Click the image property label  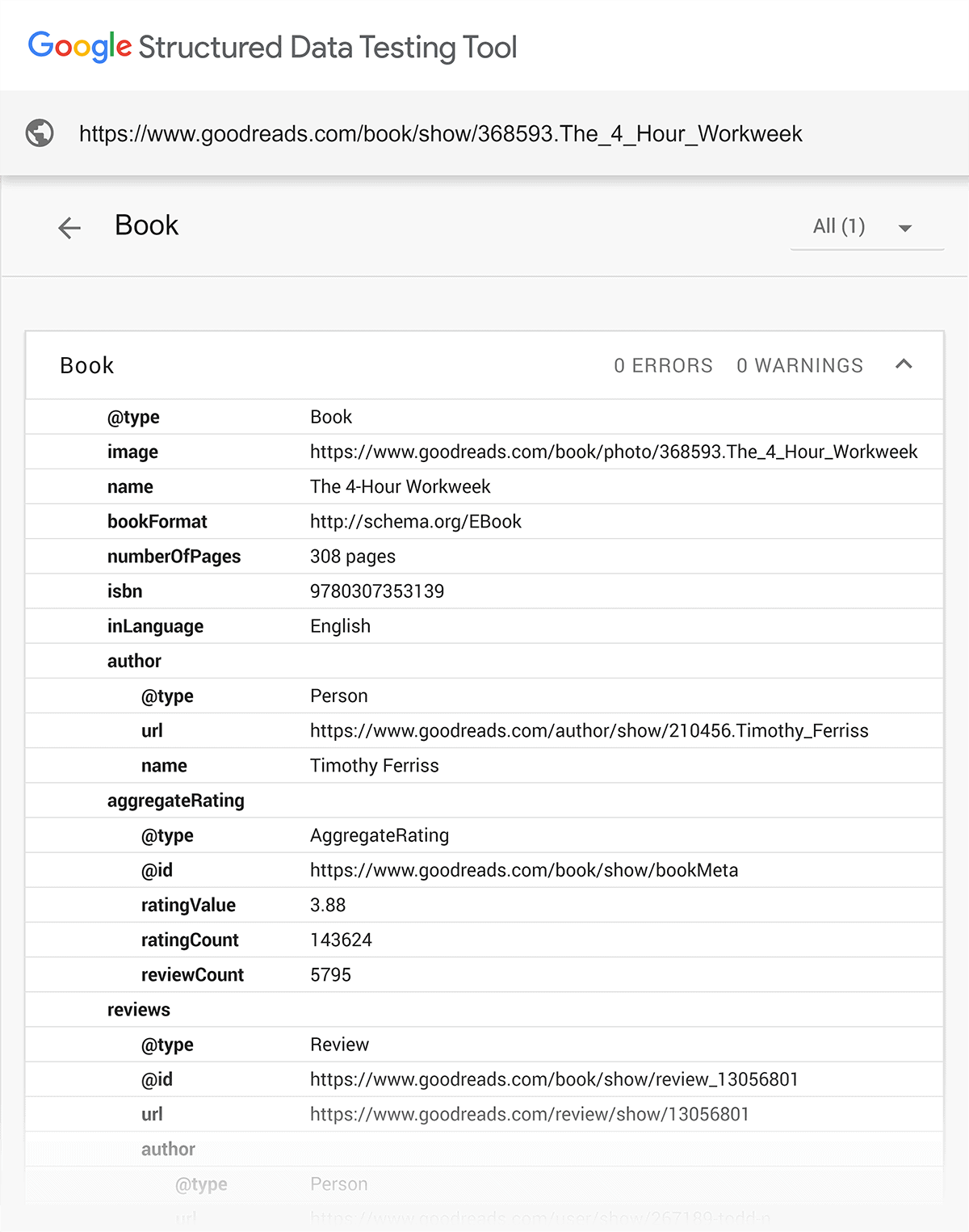coord(132,452)
